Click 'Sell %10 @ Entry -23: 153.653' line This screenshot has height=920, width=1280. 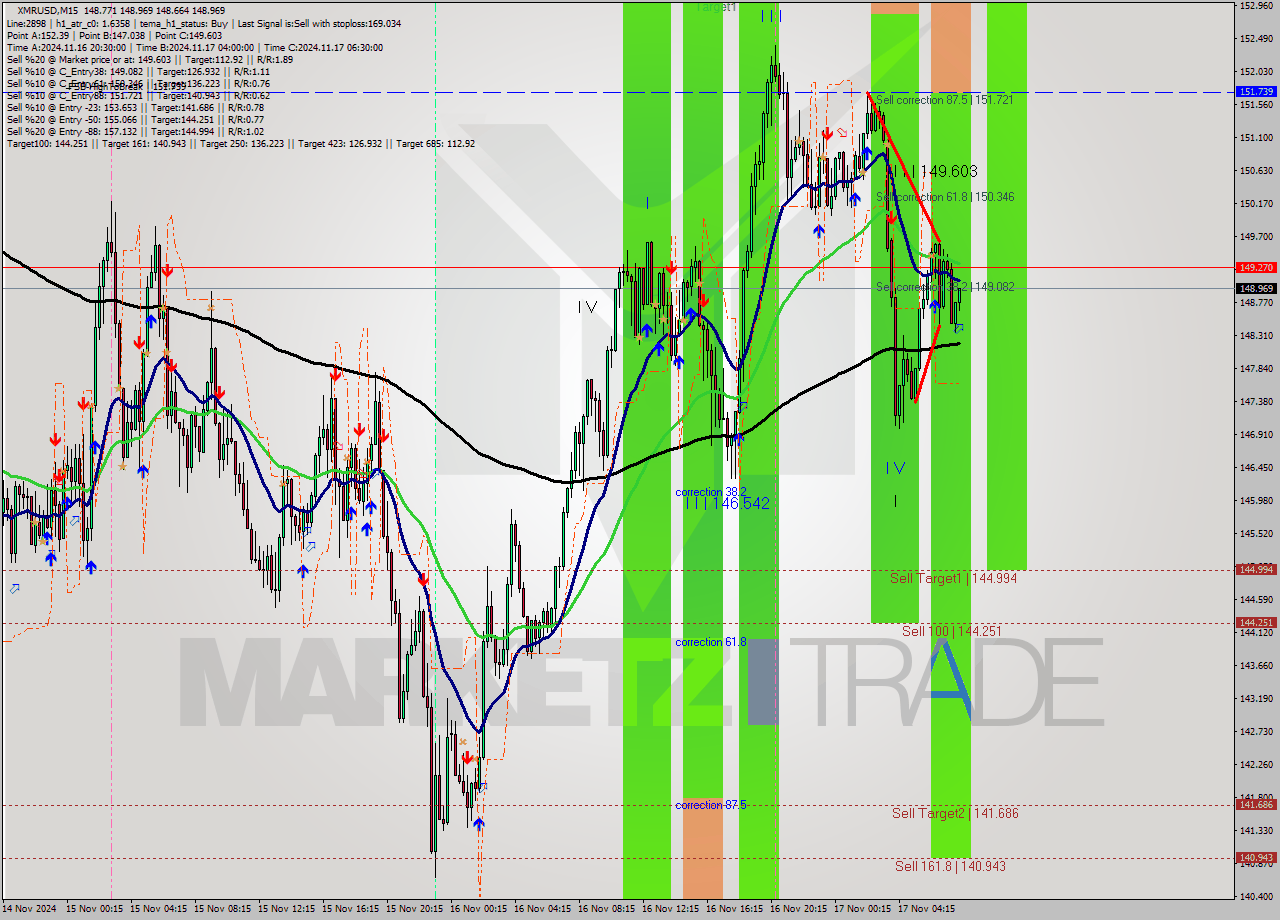tap(135, 107)
